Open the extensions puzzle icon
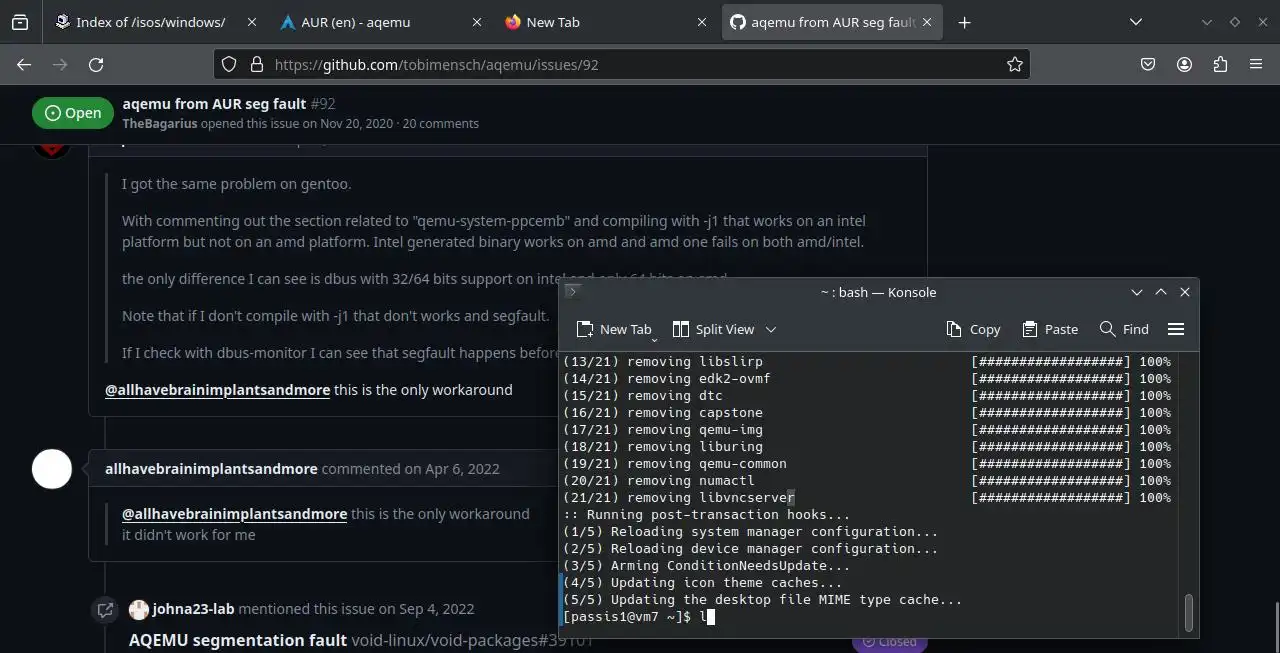The image size is (1280, 653). [1220, 64]
